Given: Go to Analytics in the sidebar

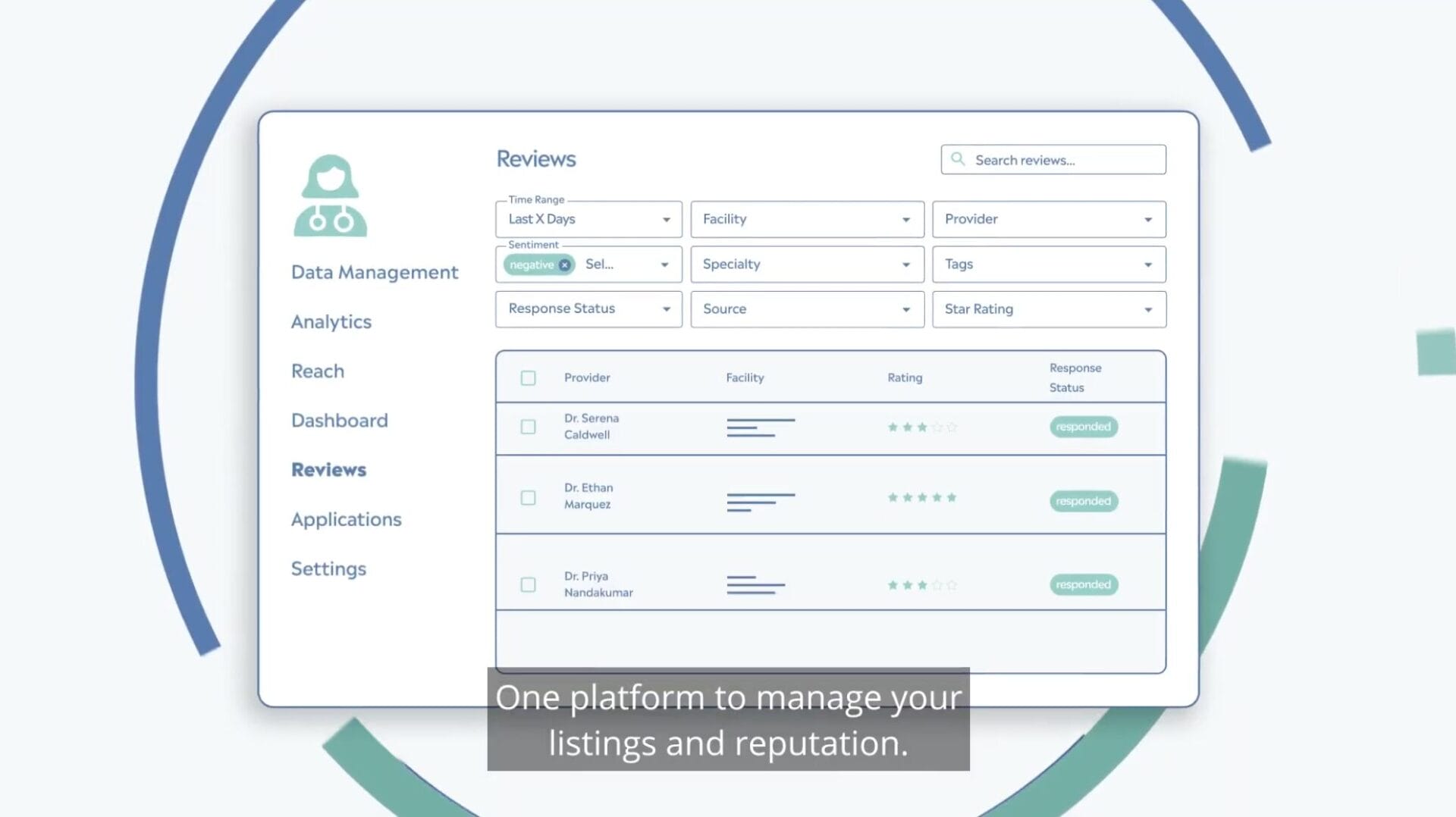Looking at the screenshot, I should 331,322.
